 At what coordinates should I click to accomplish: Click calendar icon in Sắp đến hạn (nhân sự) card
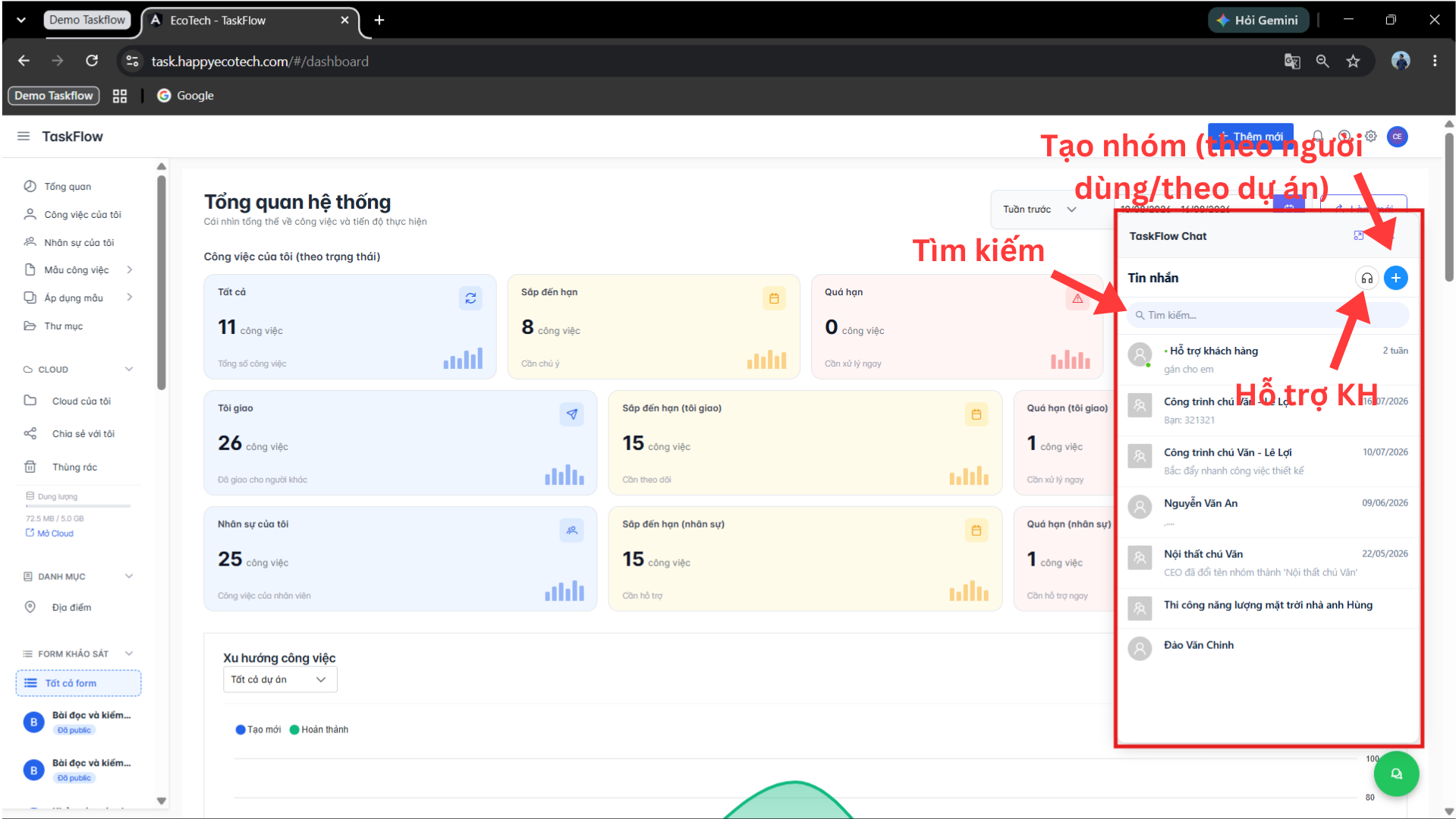pyautogui.click(x=976, y=531)
